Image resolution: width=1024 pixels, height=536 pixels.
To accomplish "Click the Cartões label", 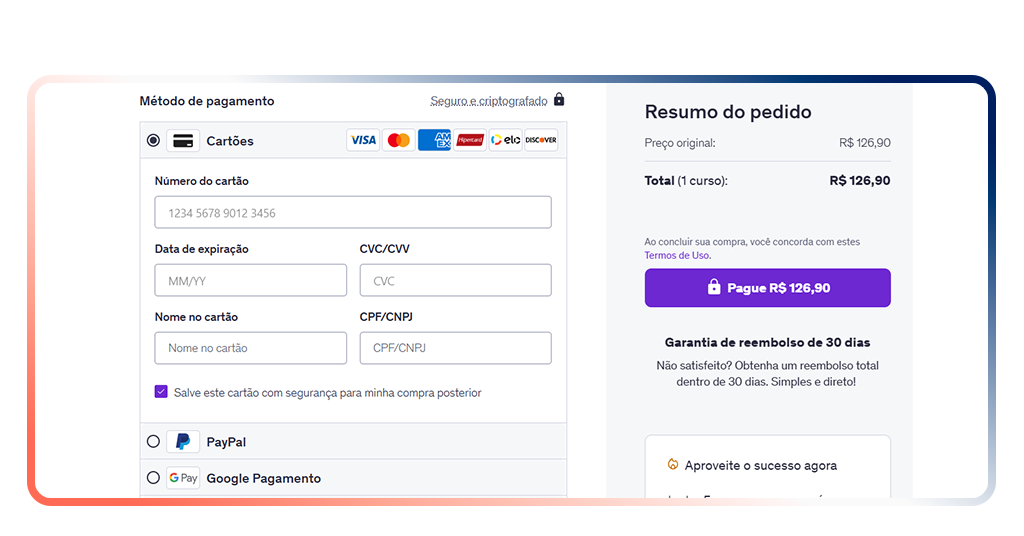I will 230,141.
